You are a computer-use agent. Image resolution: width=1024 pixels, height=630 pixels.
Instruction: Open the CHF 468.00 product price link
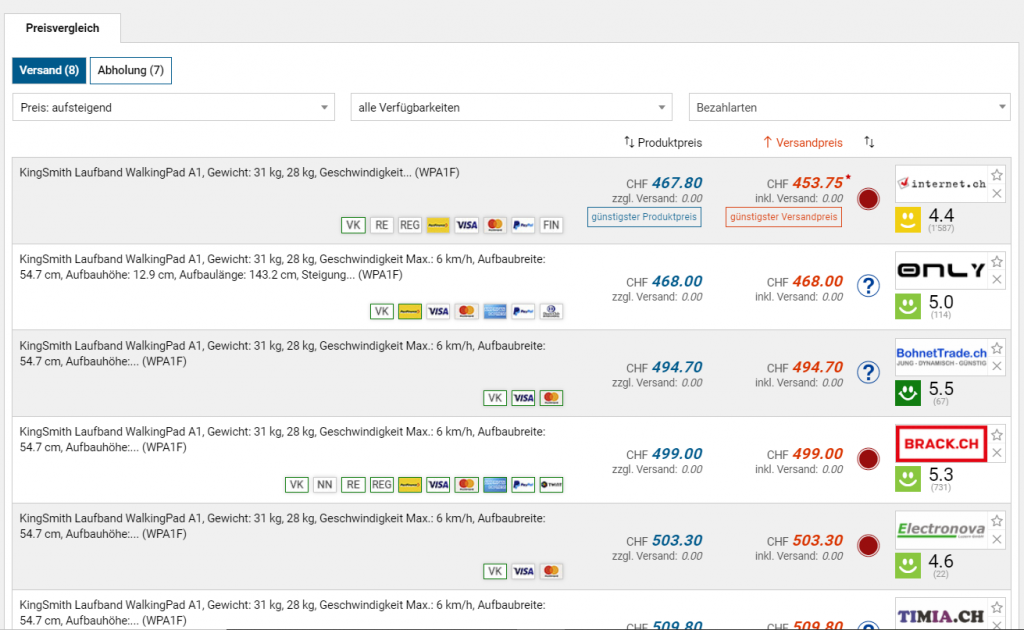click(676, 282)
